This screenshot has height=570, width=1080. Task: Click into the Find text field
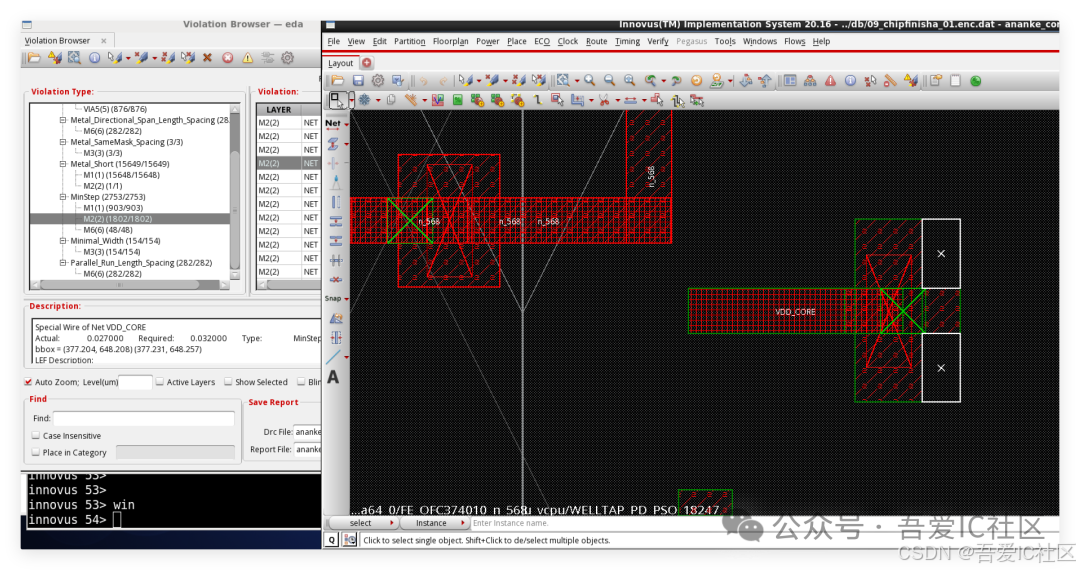[143, 418]
